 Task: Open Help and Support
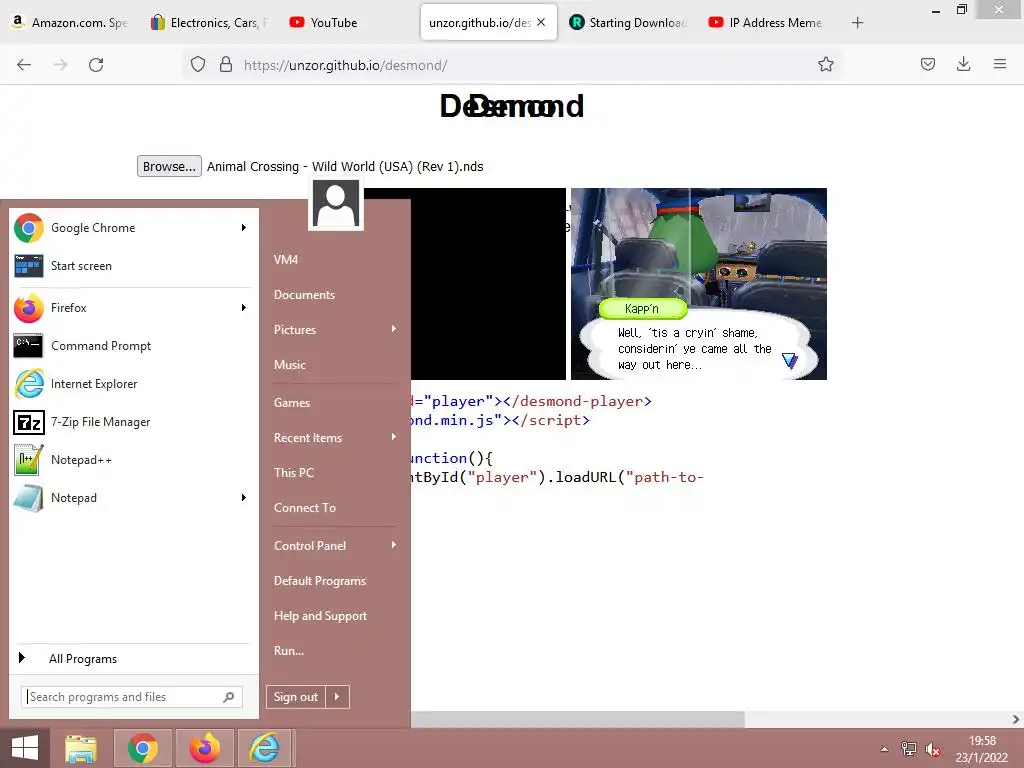click(321, 616)
